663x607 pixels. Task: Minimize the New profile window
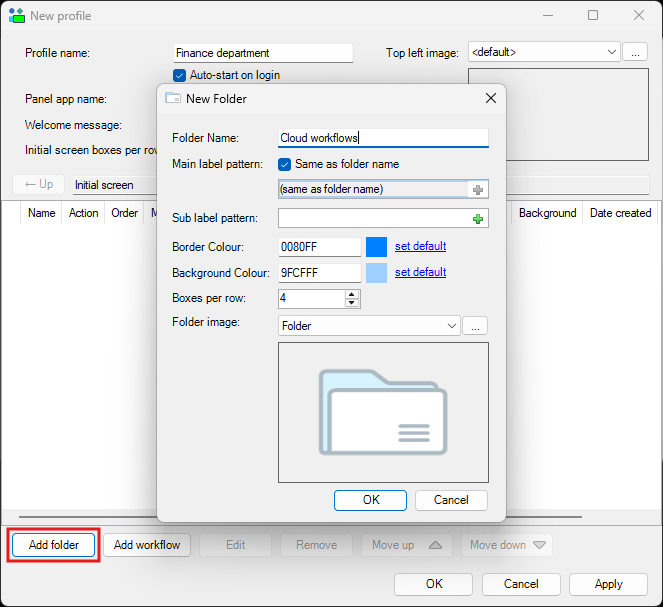548,16
